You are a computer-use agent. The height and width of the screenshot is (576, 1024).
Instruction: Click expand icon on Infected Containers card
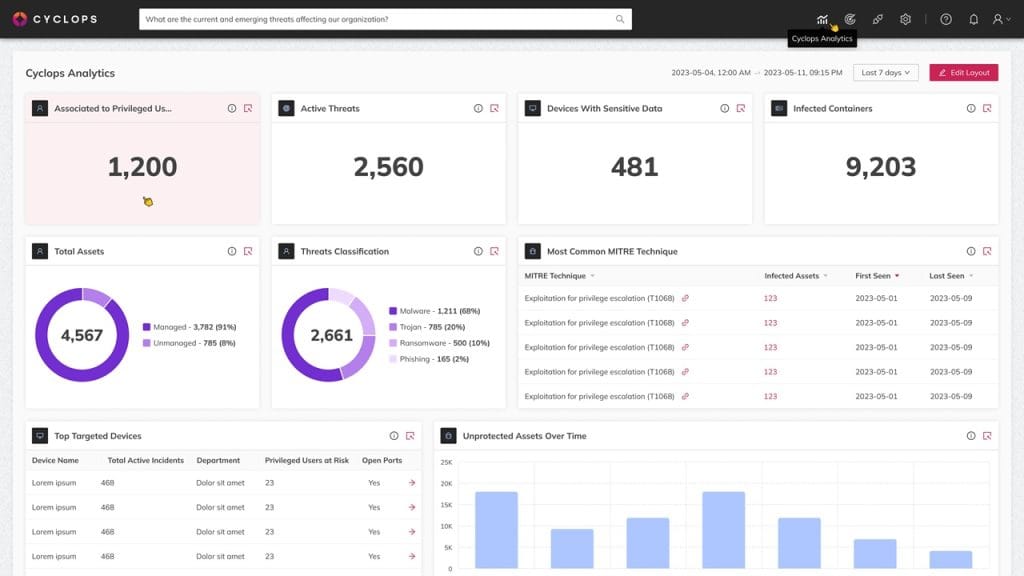tap(987, 108)
